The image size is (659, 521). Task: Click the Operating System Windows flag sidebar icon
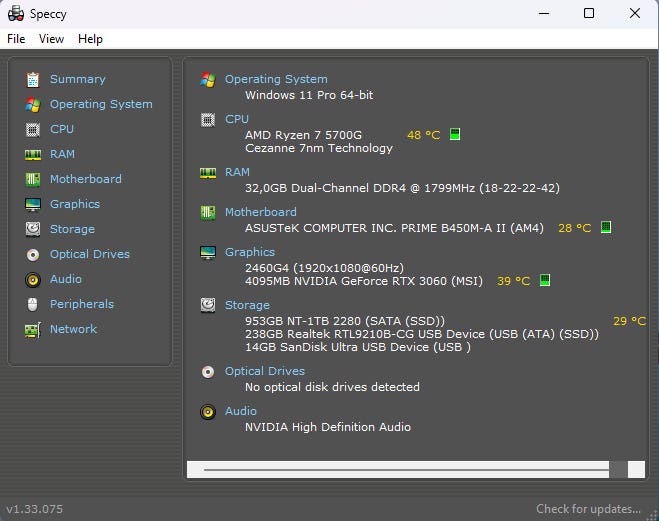33,105
